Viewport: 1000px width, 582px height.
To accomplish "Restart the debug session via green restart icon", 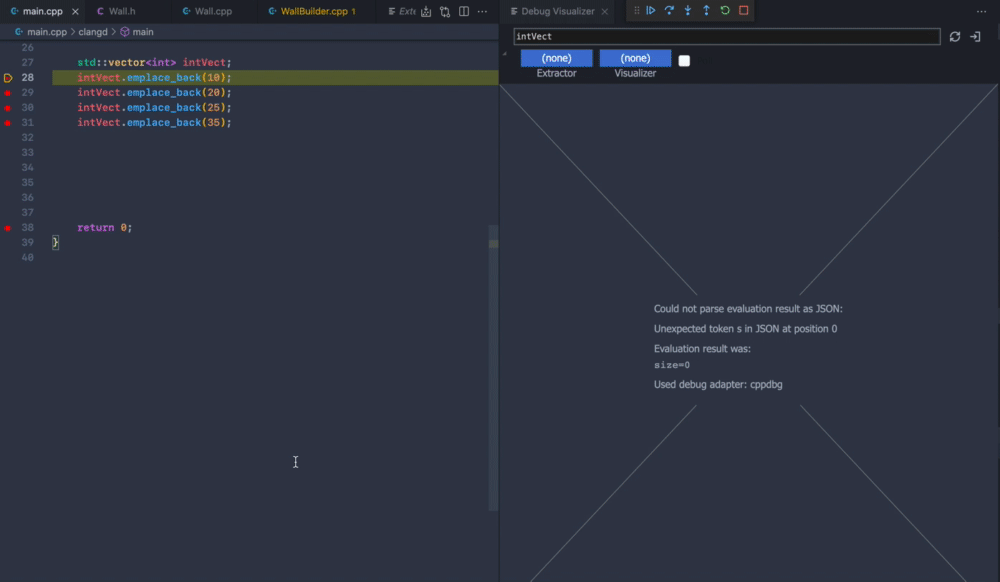I will point(724,10).
